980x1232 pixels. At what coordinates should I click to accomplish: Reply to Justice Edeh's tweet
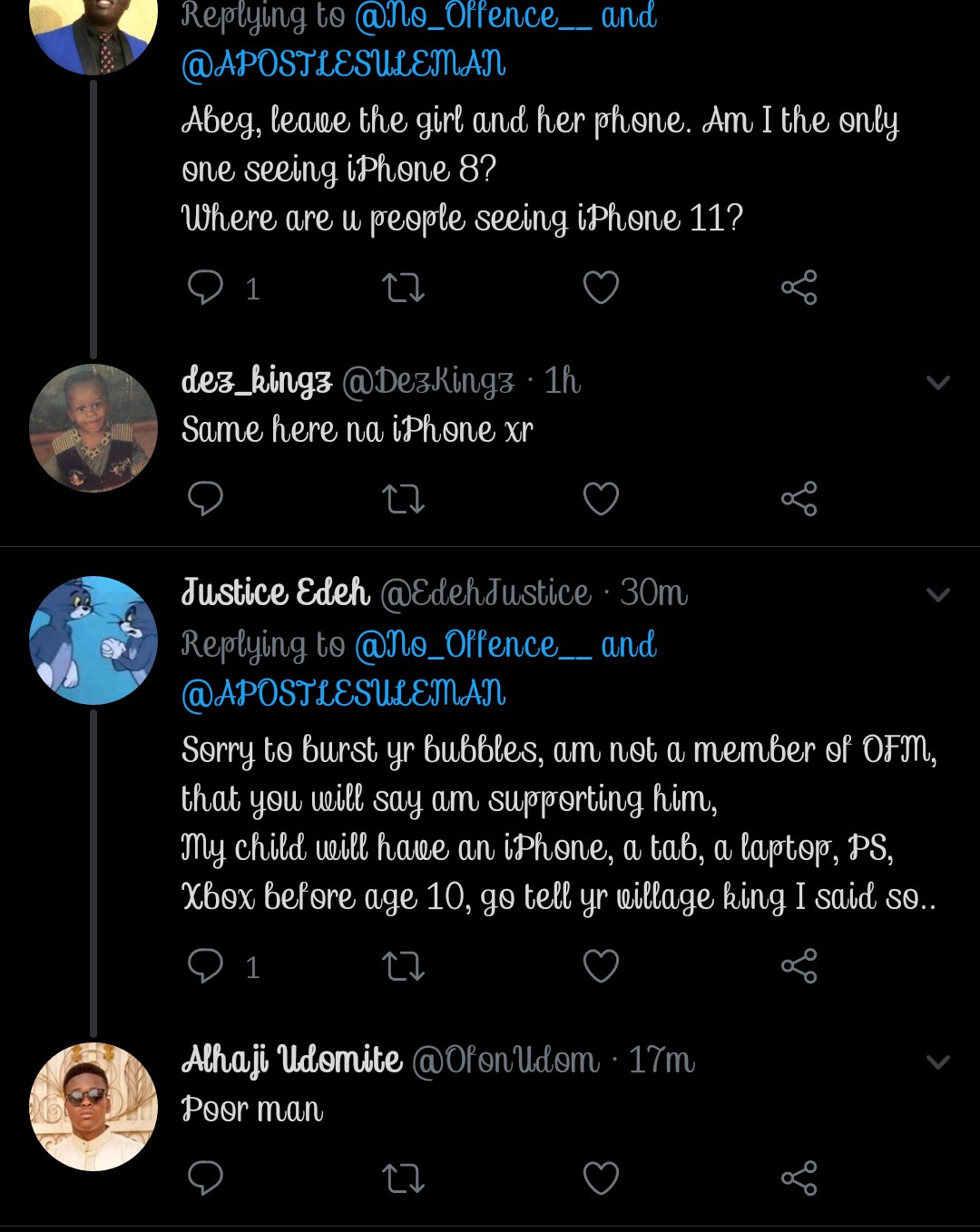point(206,965)
